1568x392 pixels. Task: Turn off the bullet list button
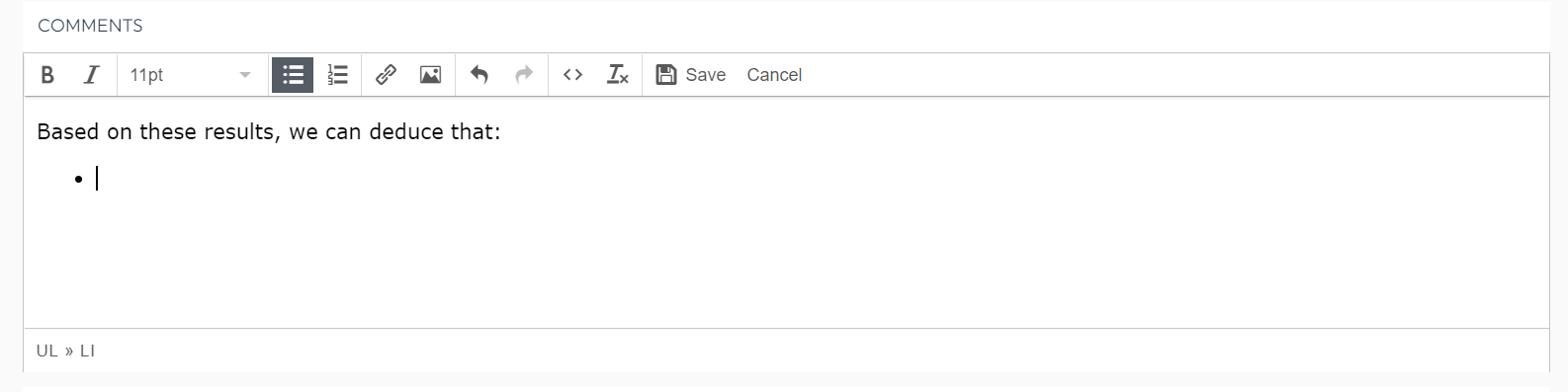click(x=293, y=75)
